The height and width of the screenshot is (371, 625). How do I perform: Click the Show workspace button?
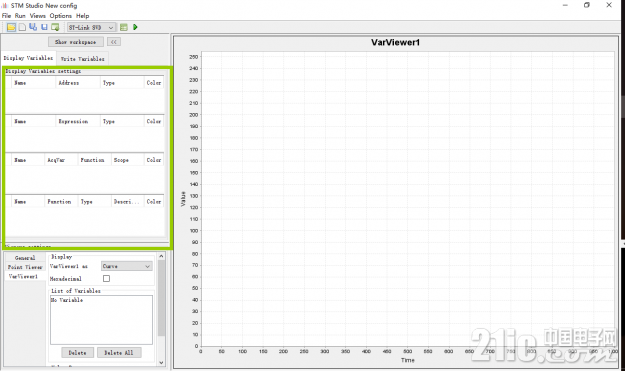(x=76, y=42)
